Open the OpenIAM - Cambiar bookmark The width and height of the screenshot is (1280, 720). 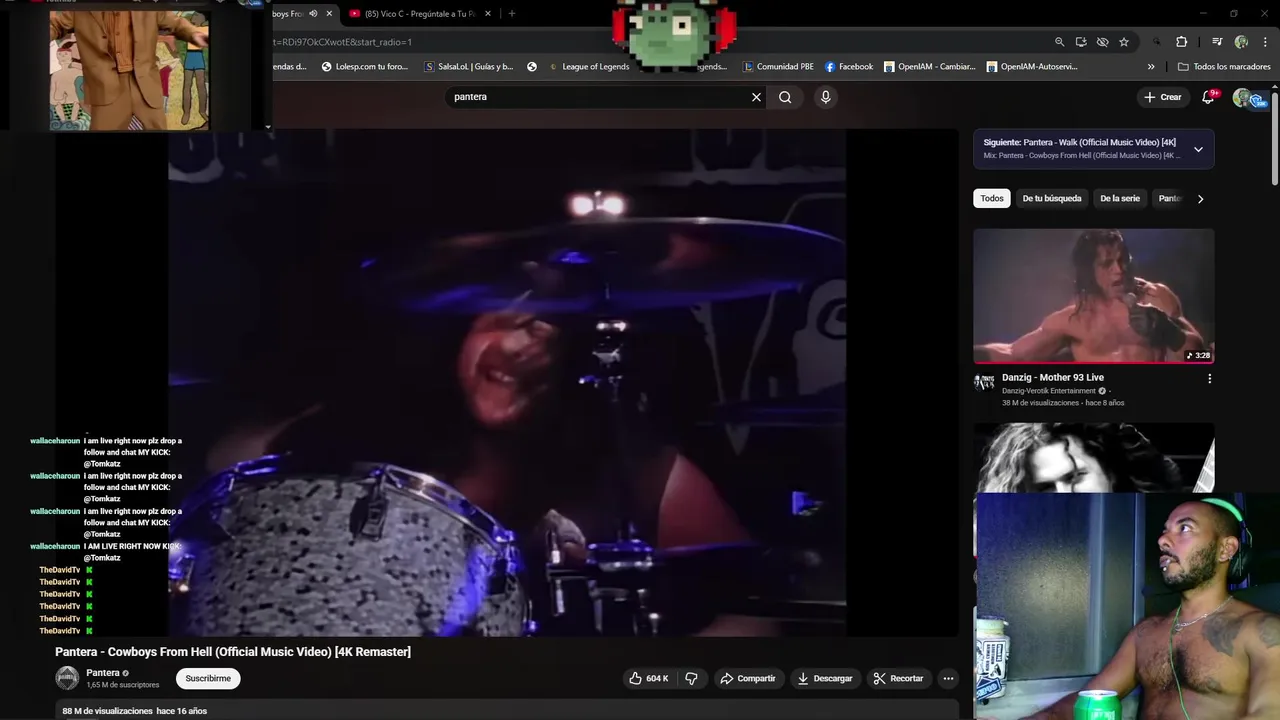click(x=929, y=67)
